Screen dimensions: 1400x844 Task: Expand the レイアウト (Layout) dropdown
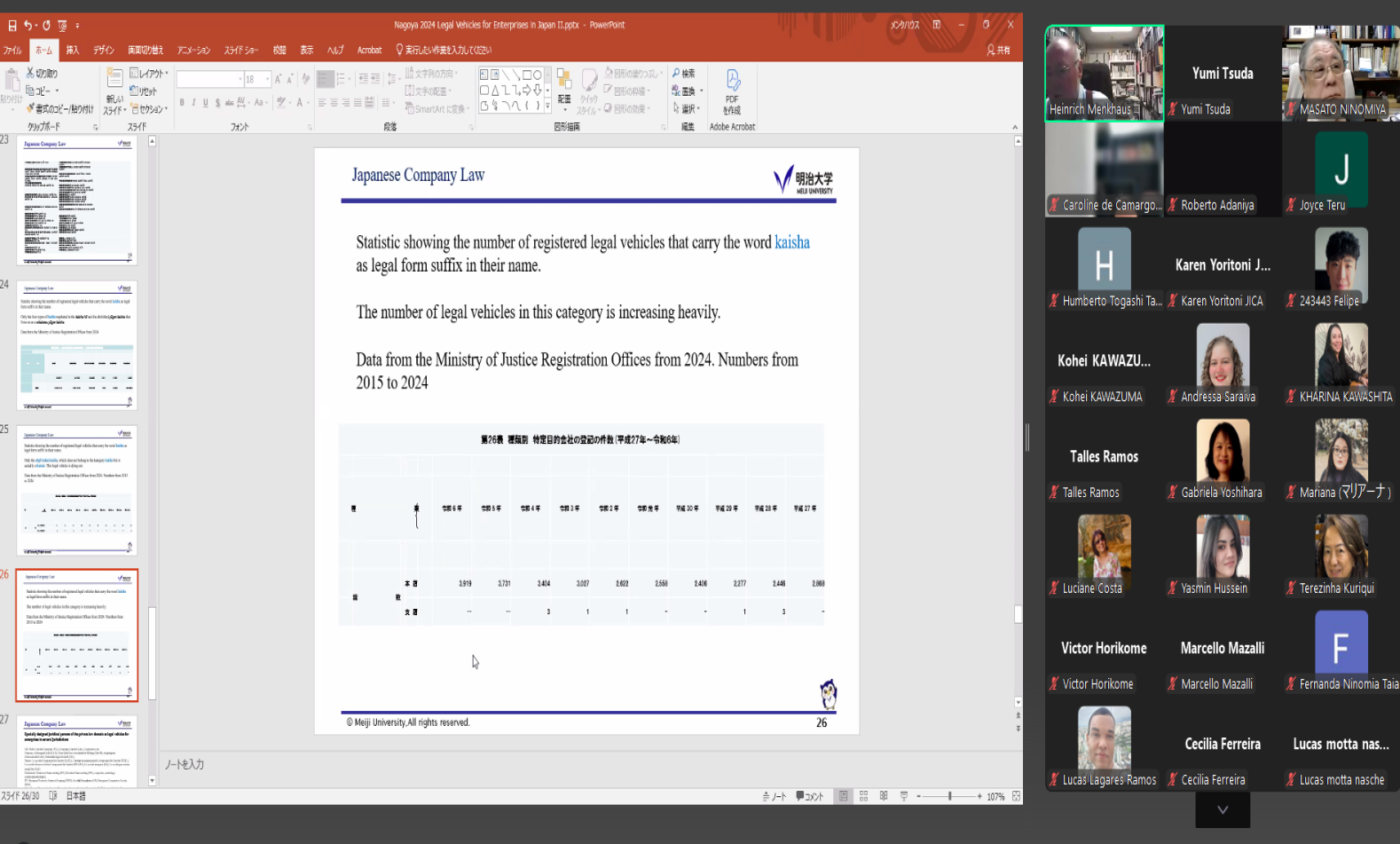click(x=148, y=74)
